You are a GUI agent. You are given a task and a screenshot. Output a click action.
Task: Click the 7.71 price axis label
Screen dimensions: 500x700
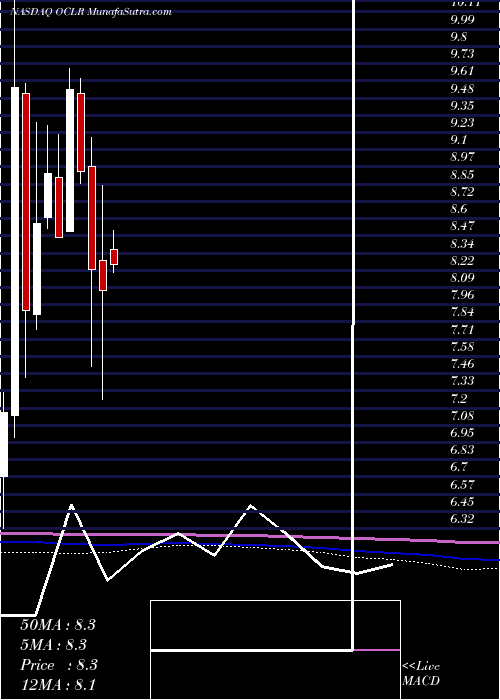click(462, 330)
